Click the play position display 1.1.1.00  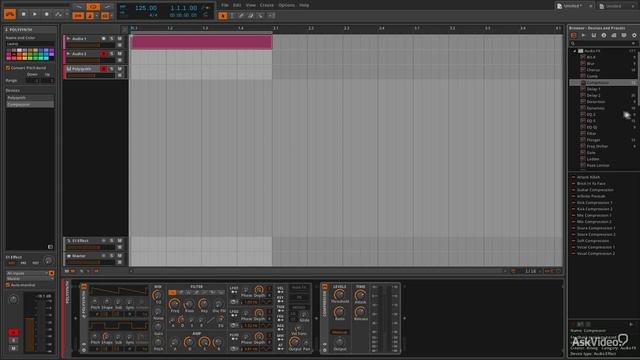184,8
